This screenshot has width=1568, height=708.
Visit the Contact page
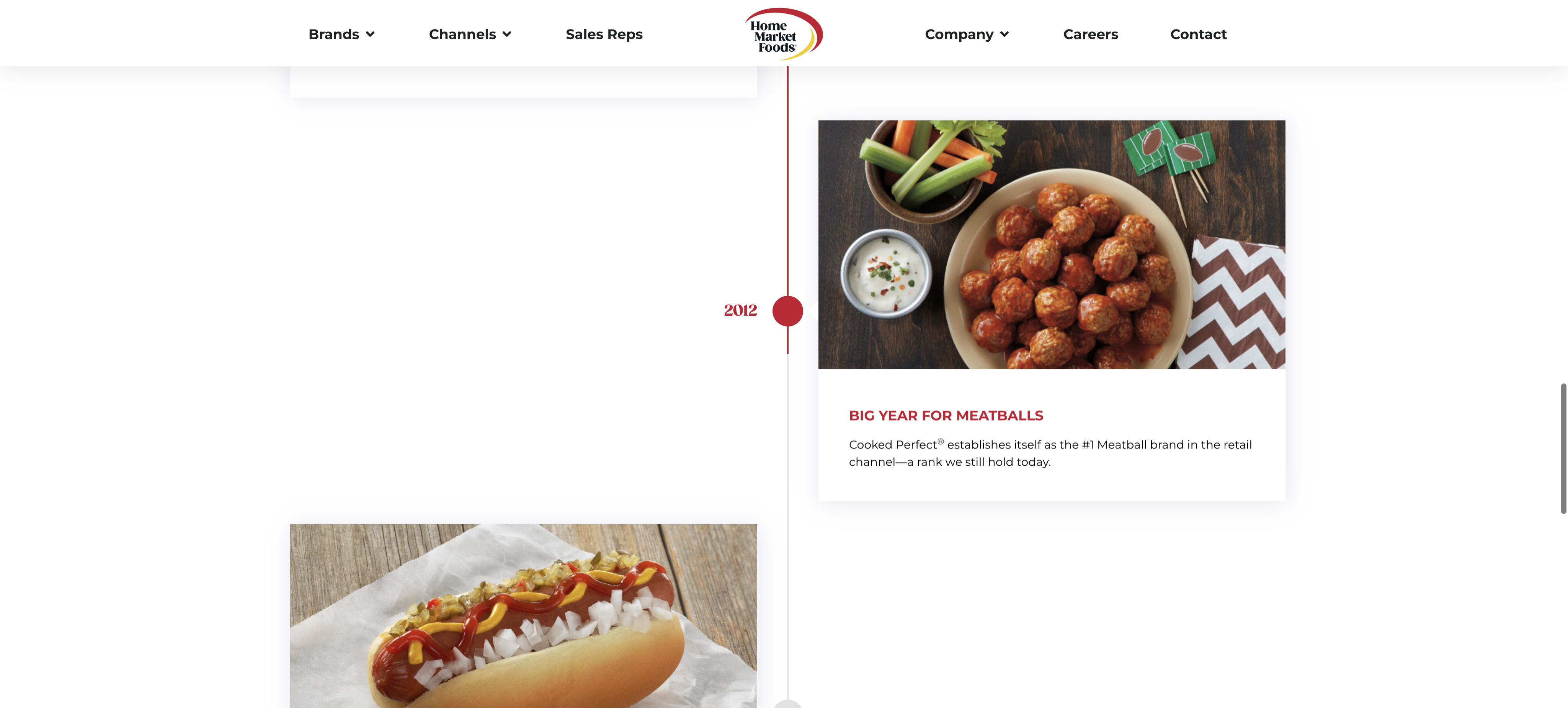(1198, 34)
